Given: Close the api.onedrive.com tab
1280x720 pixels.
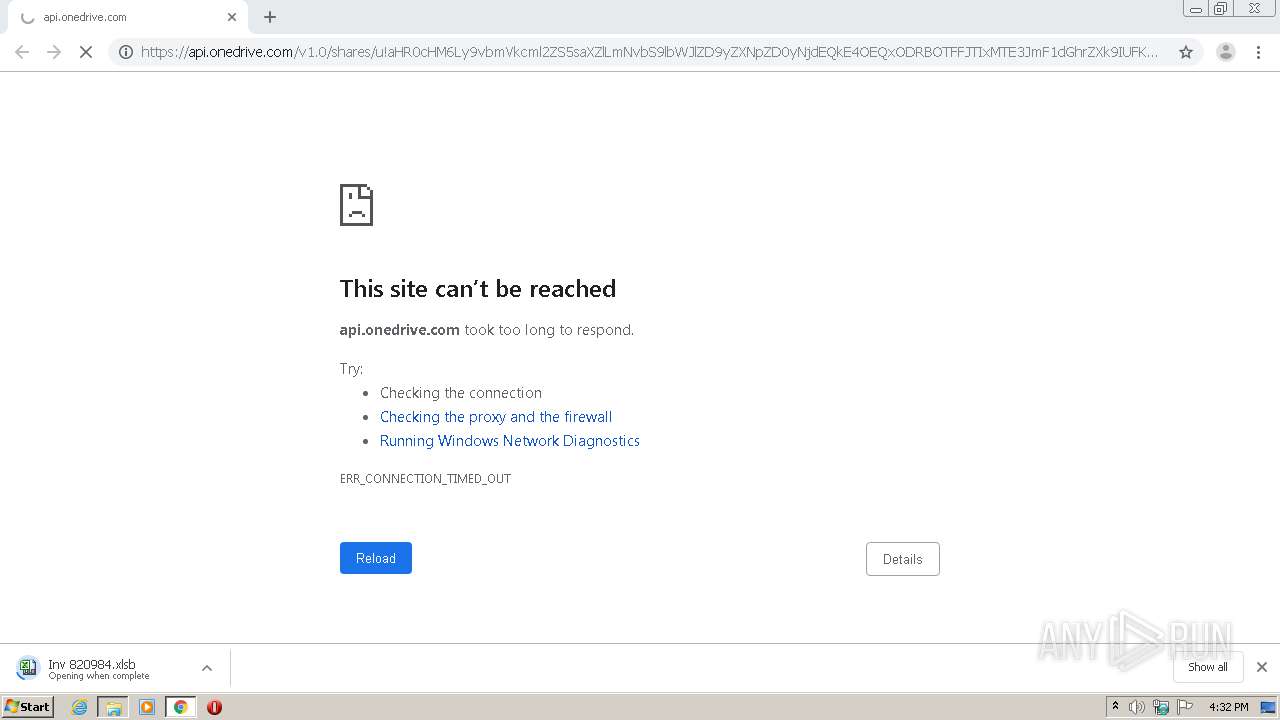Looking at the screenshot, I should tap(232, 17).
